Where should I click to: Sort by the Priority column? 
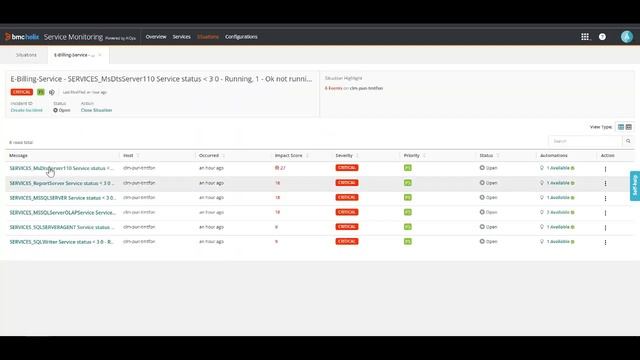pyautogui.click(x=424, y=156)
